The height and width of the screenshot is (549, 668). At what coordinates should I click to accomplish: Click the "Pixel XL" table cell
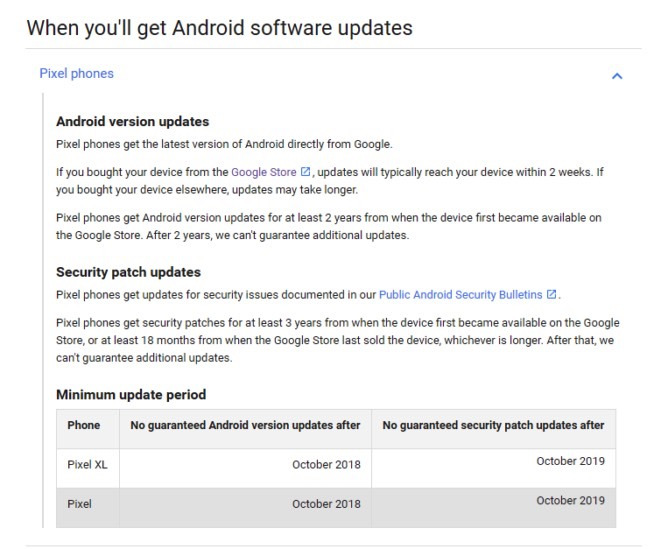[x=87, y=465]
